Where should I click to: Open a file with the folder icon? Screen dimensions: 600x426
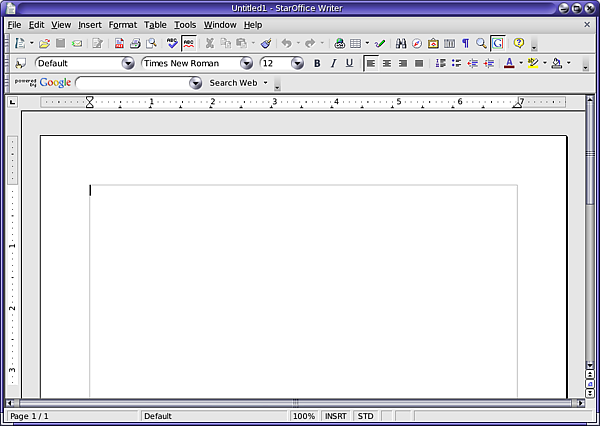tap(44, 43)
